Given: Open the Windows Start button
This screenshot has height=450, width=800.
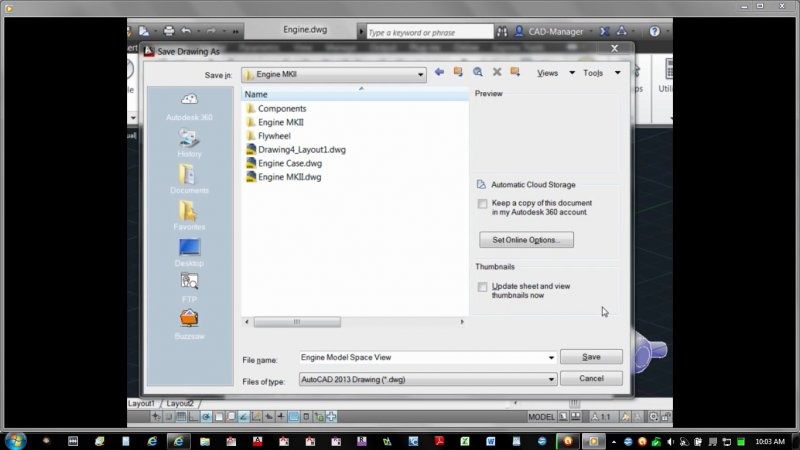Looking at the screenshot, I should coord(16,441).
